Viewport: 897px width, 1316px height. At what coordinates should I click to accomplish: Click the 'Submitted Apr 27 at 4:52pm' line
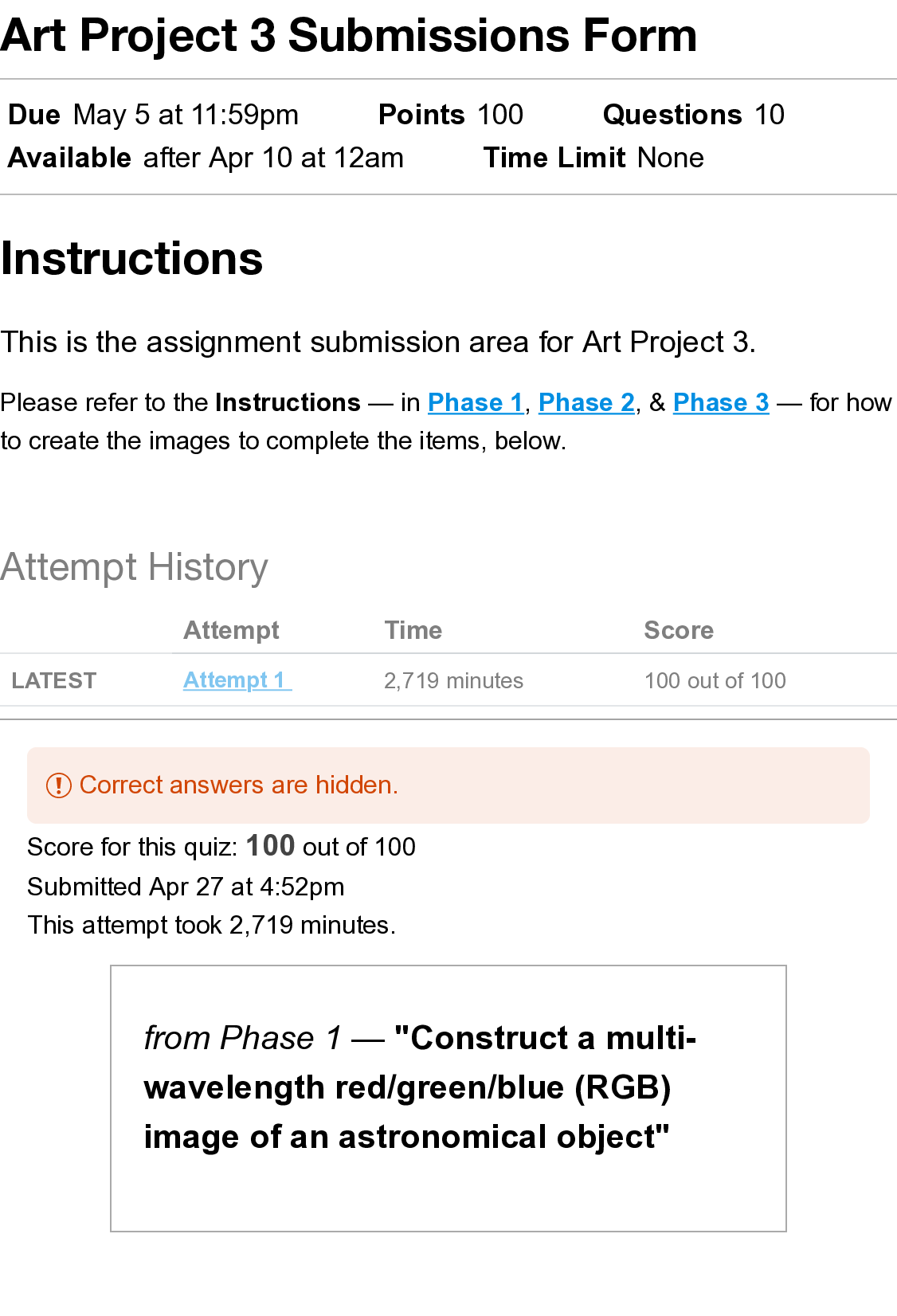pyautogui.click(x=186, y=887)
